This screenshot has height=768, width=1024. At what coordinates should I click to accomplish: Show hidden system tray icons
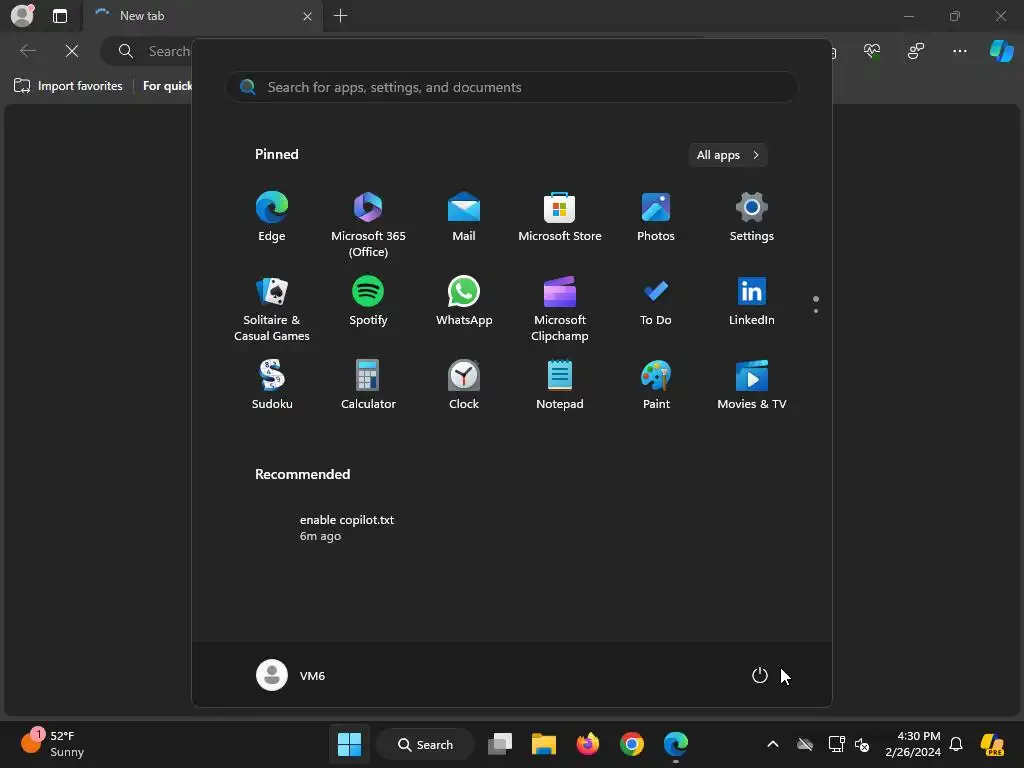coord(773,744)
